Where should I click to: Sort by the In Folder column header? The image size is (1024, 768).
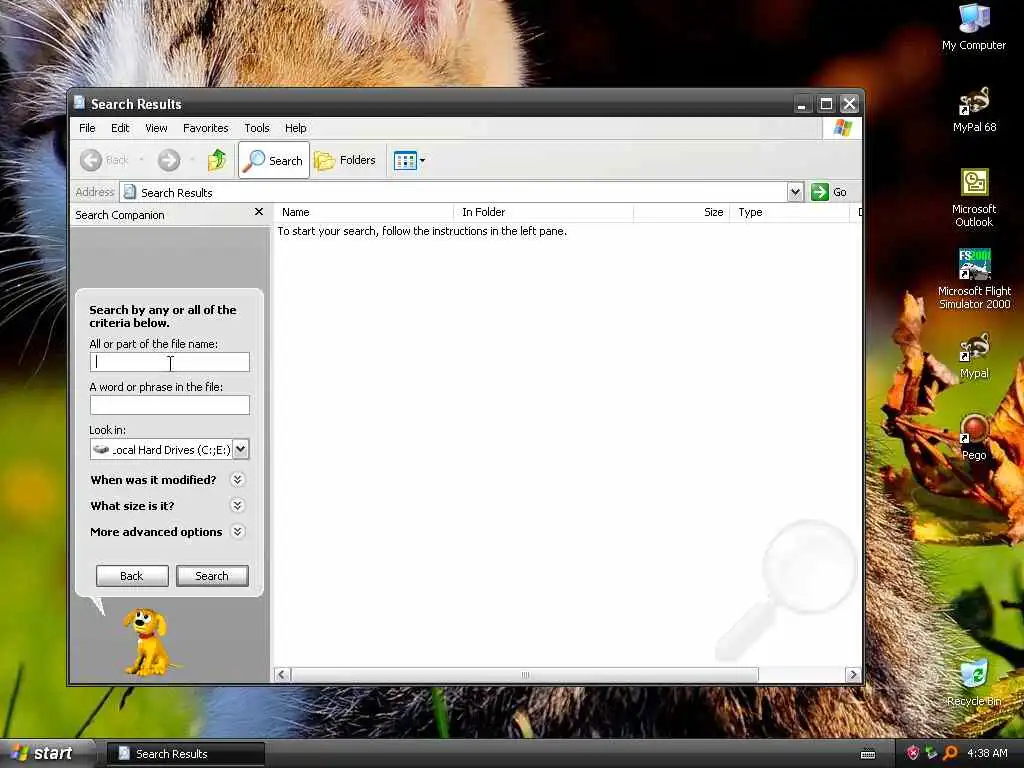(543, 212)
